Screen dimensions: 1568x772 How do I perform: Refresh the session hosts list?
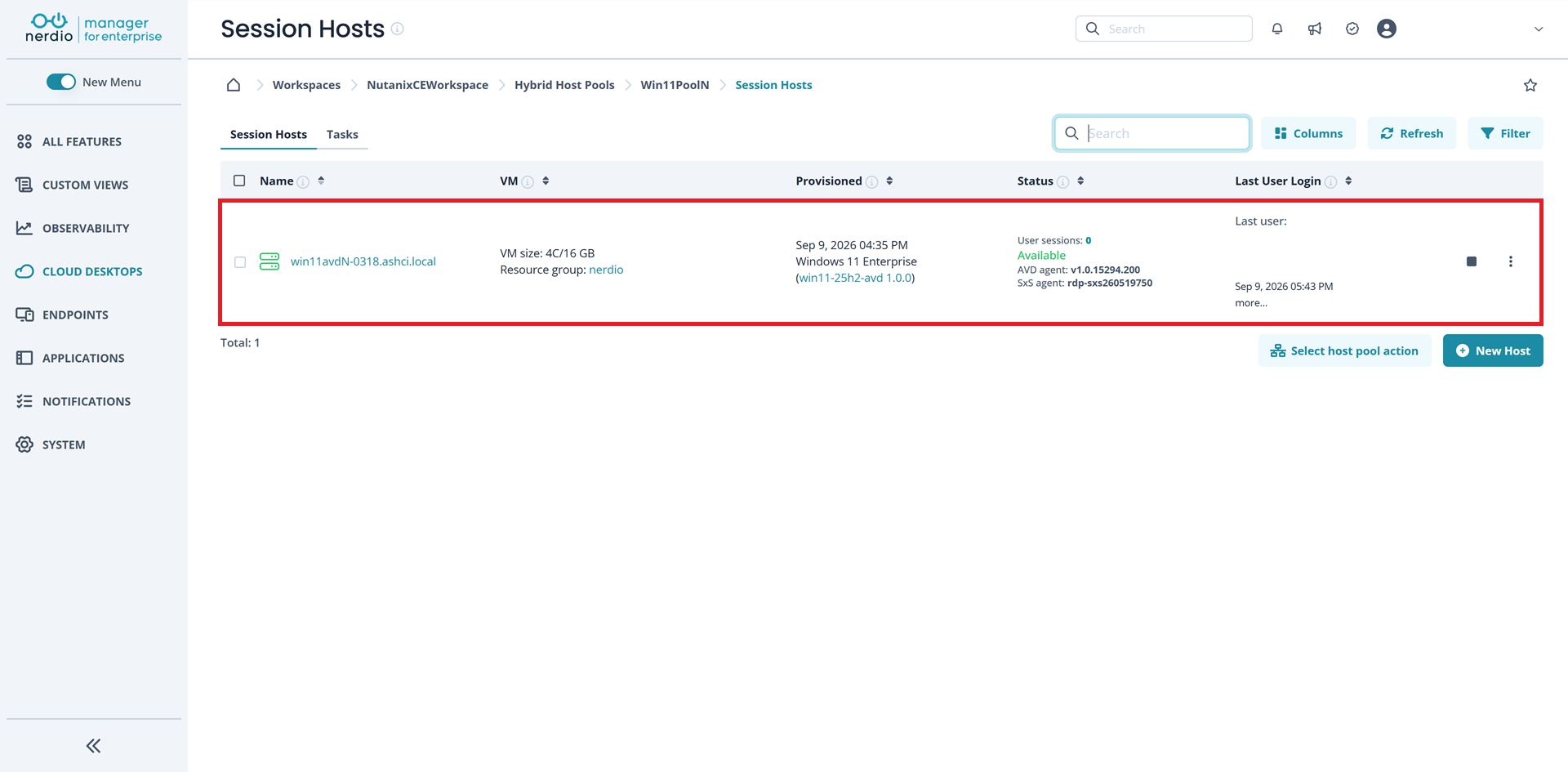(x=1412, y=133)
